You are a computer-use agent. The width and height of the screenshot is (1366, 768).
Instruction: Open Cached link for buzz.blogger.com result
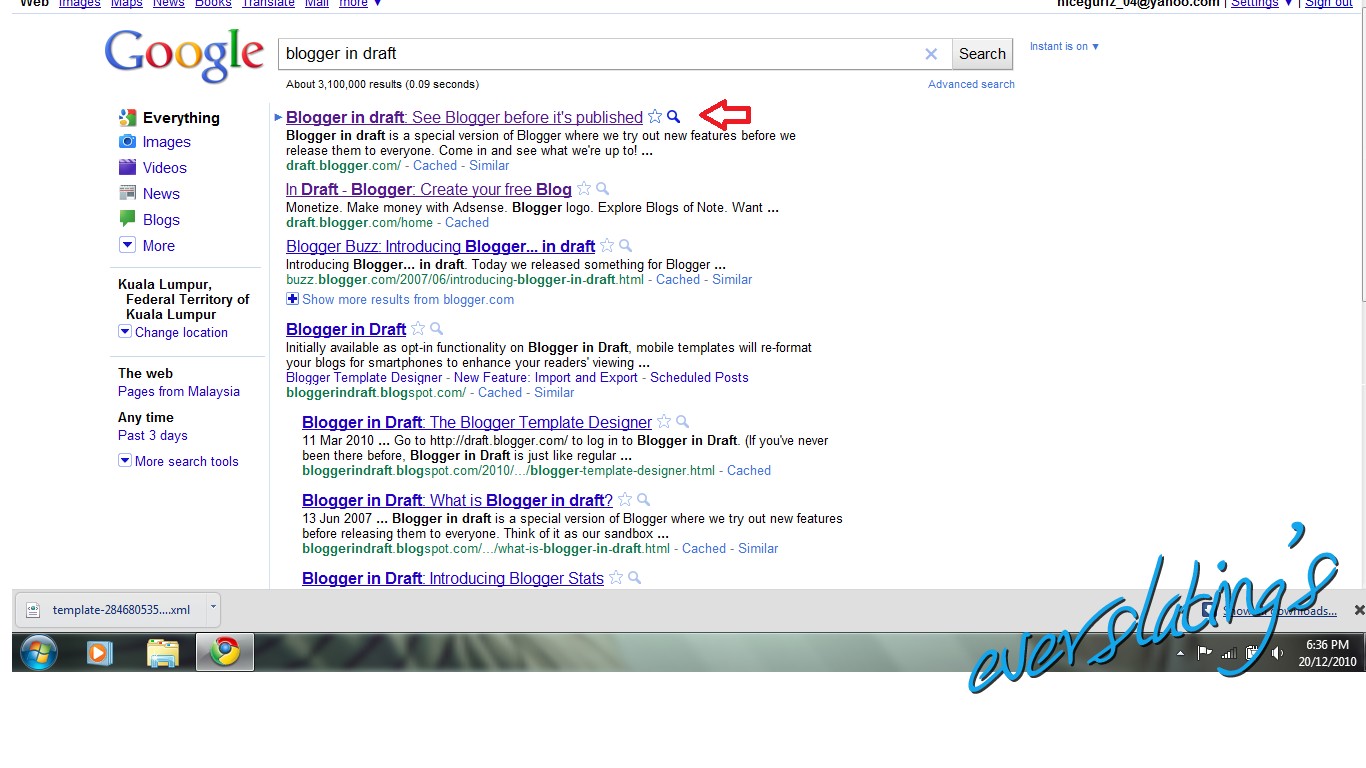678,279
